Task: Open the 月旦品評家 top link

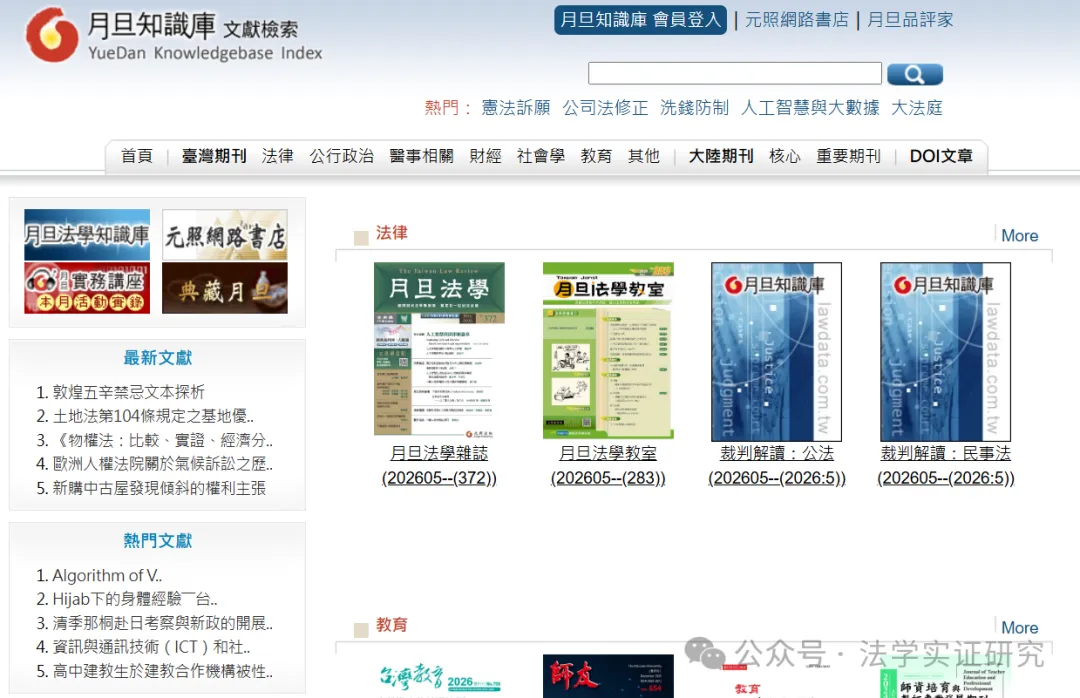Action: 910,20
